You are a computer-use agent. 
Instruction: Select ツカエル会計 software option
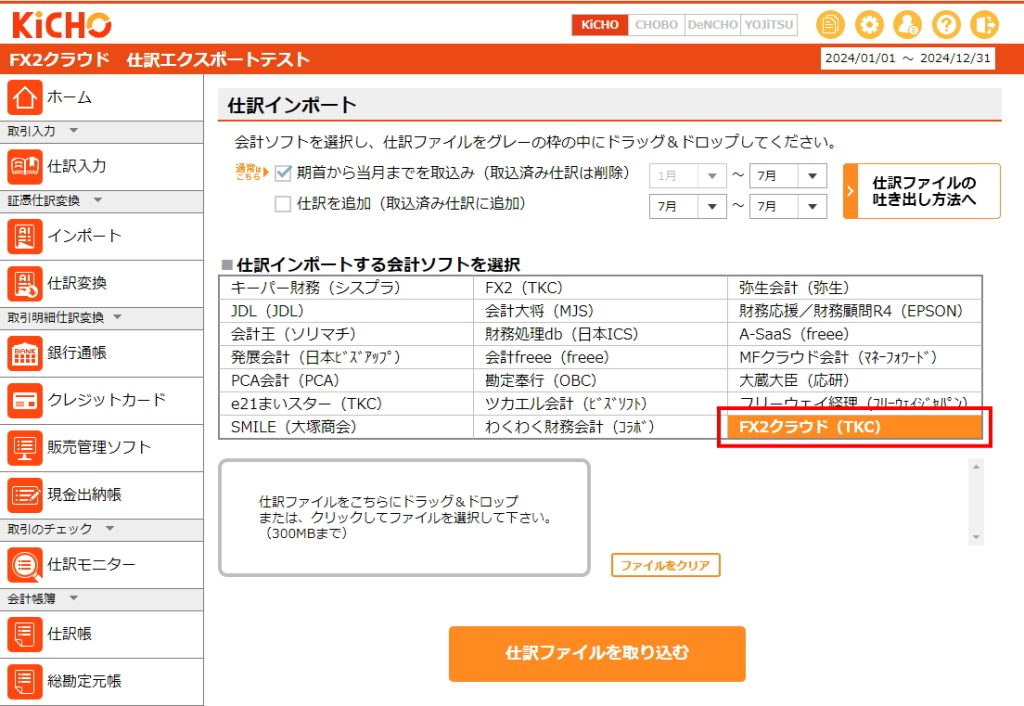[x=600, y=404]
